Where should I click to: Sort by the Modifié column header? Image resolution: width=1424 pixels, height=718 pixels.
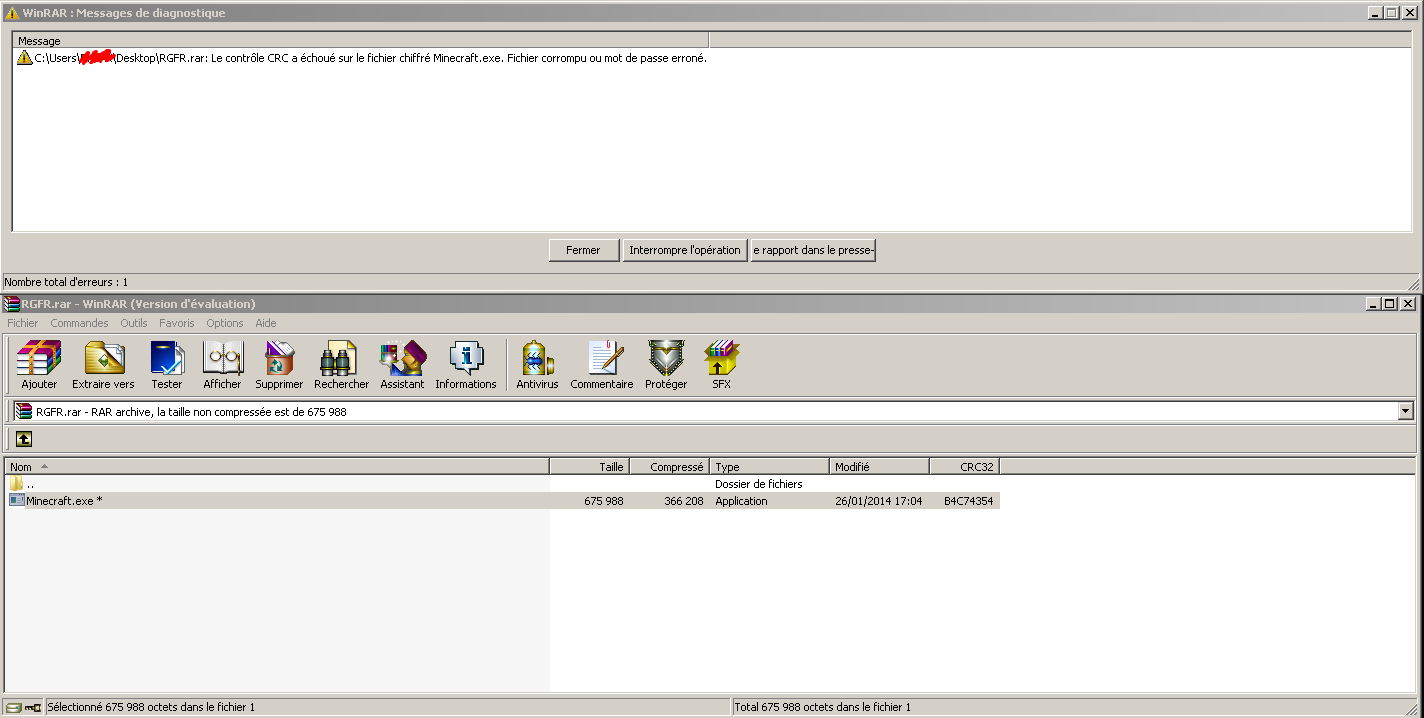pyautogui.click(x=879, y=467)
